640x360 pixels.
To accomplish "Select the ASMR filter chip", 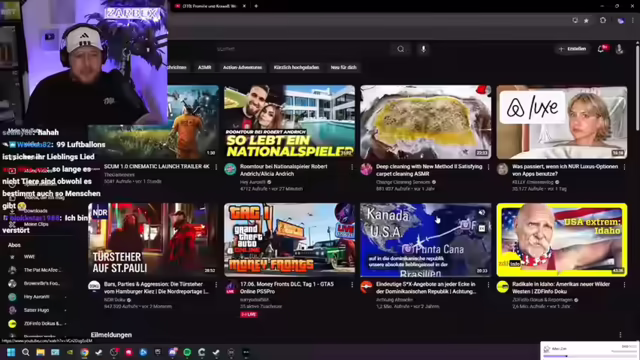I will [204, 67].
